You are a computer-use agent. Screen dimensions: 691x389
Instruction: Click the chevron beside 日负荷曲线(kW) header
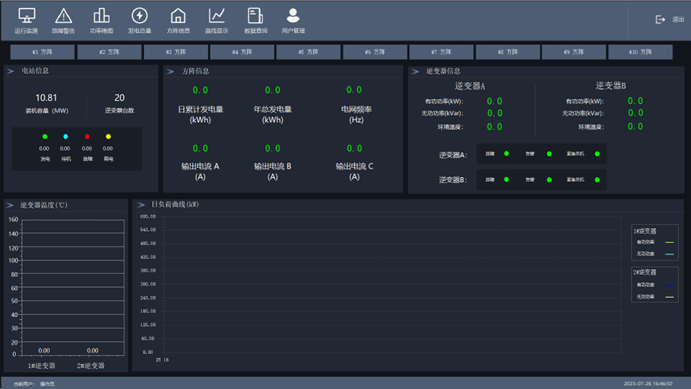click(141, 205)
